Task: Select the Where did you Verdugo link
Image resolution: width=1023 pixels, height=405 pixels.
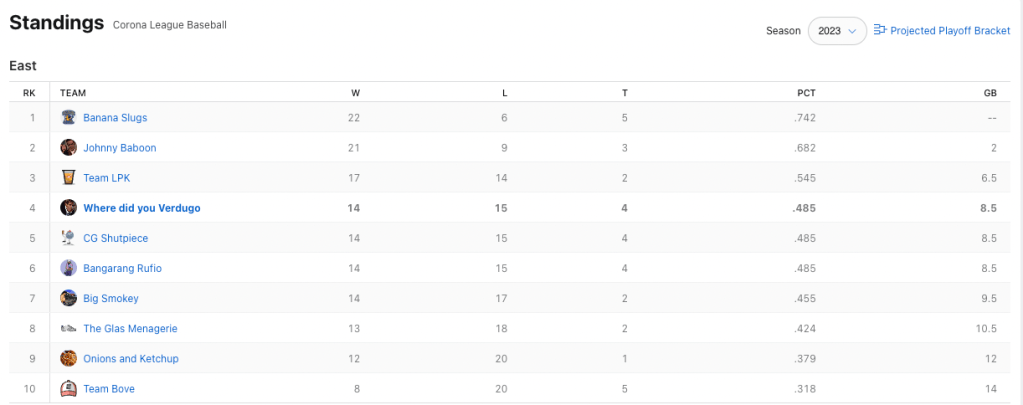Action: point(142,208)
